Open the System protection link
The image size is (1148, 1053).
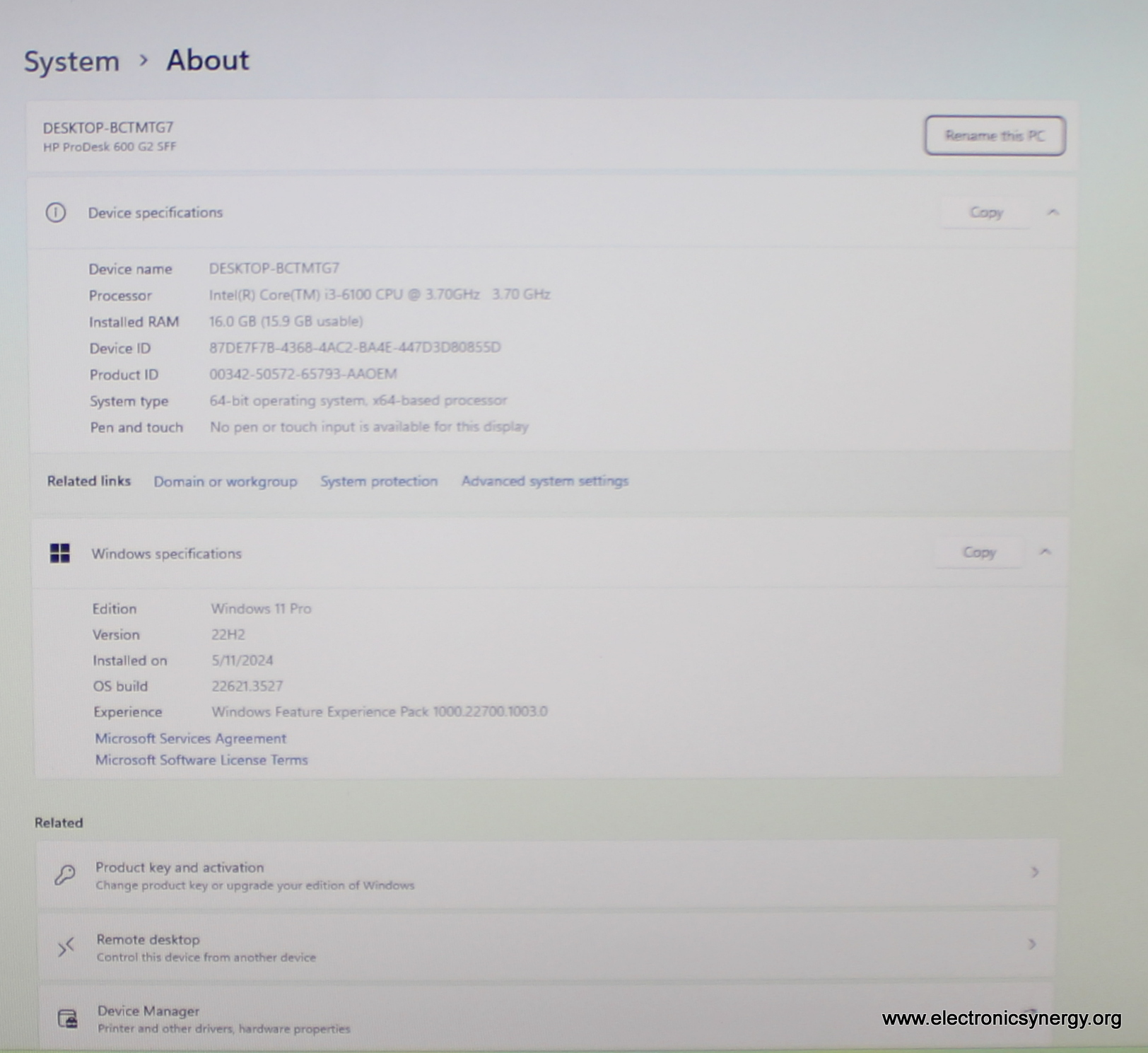coord(379,481)
